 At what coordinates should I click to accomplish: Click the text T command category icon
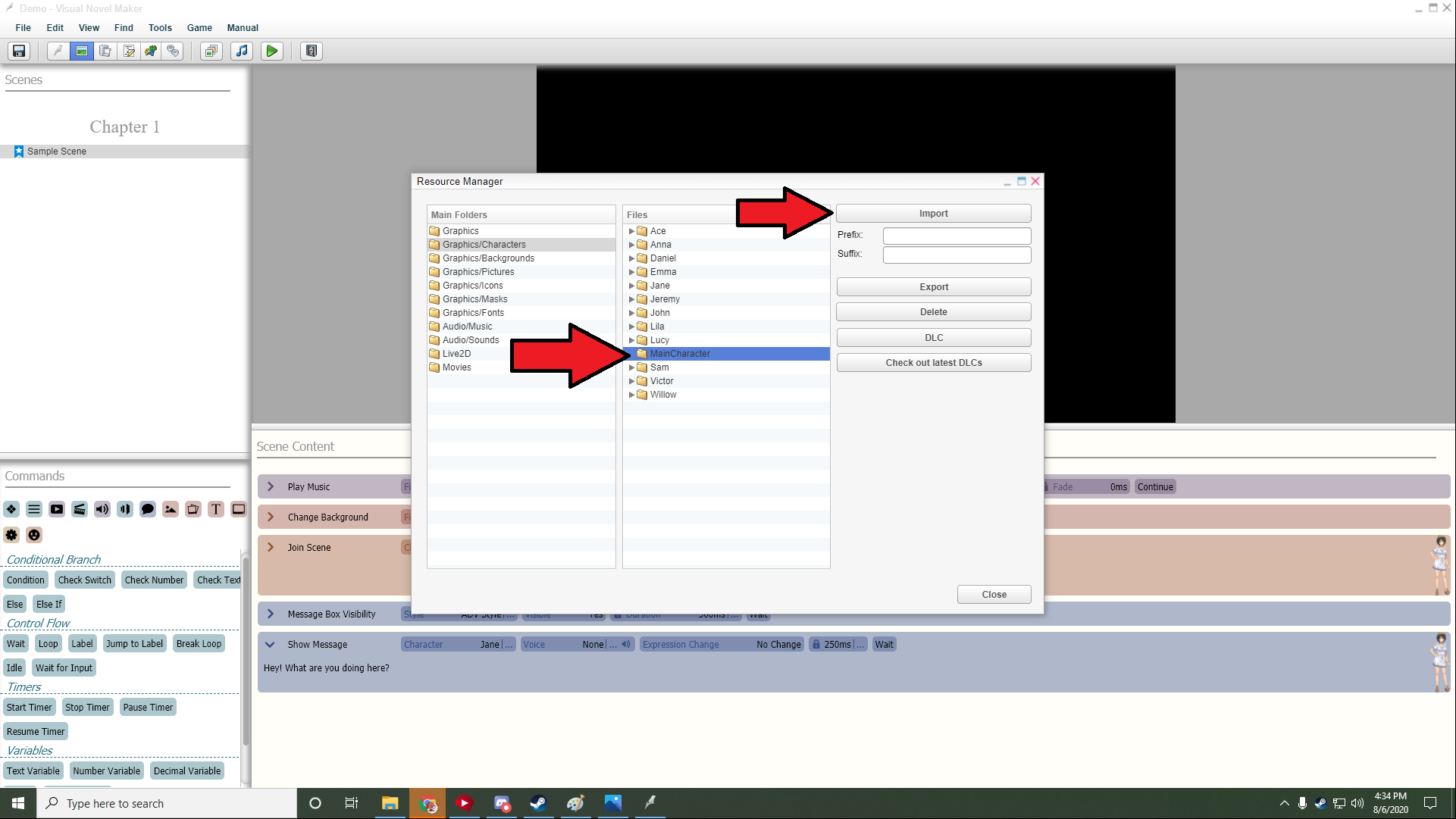[x=216, y=509]
